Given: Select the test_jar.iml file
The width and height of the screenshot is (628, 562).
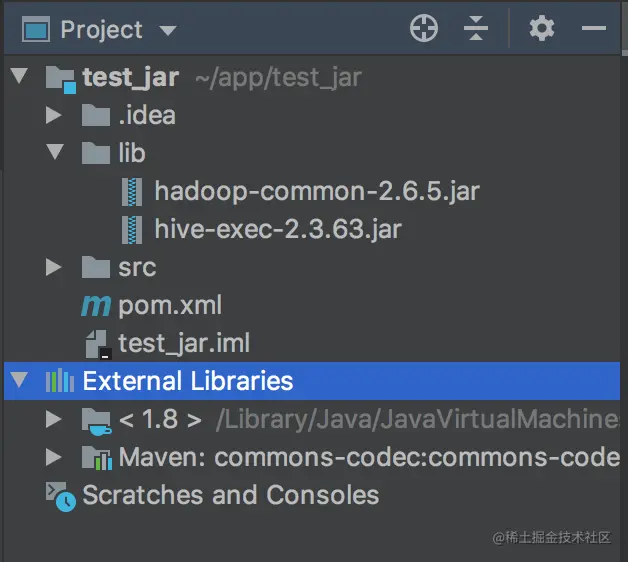Looking at the screenshot, I should [x=183, y=343].
